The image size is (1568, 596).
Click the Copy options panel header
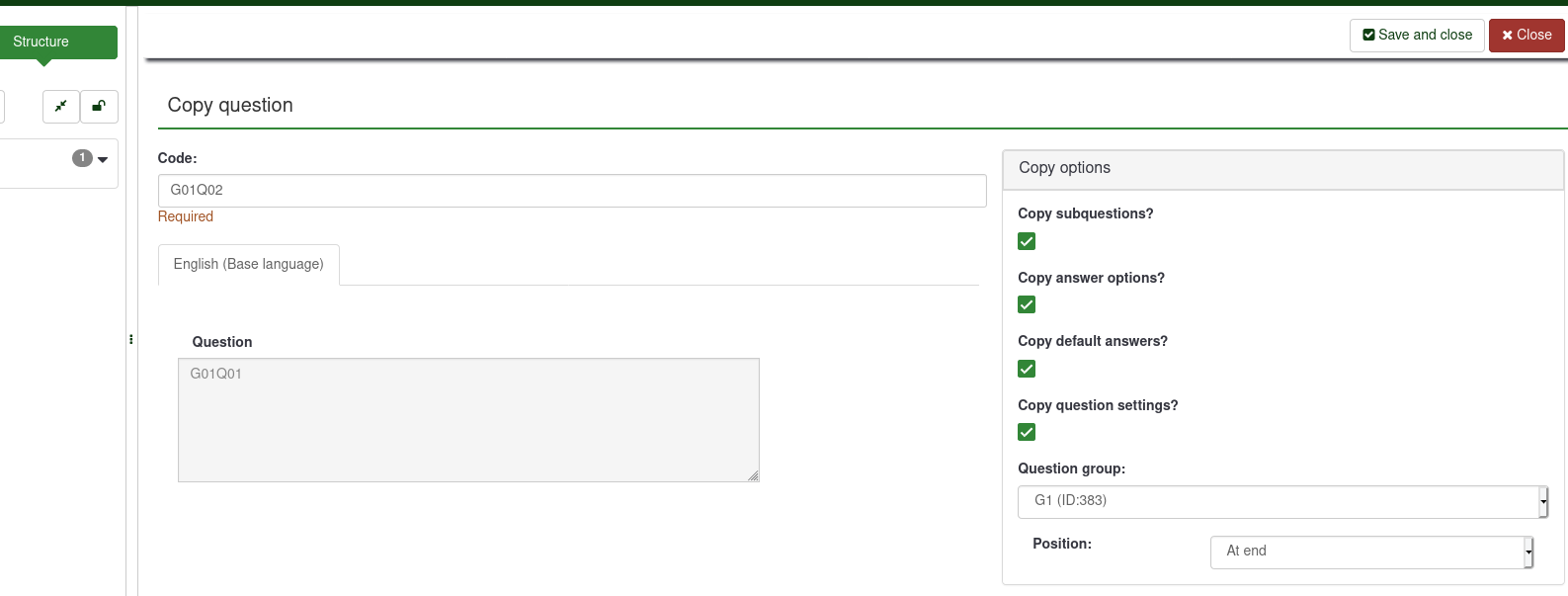click(x=1282, y=169)
